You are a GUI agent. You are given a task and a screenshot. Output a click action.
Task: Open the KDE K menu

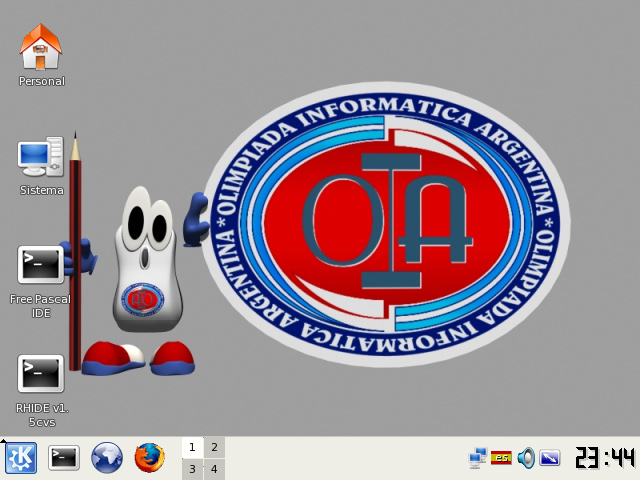coord(21,458)
